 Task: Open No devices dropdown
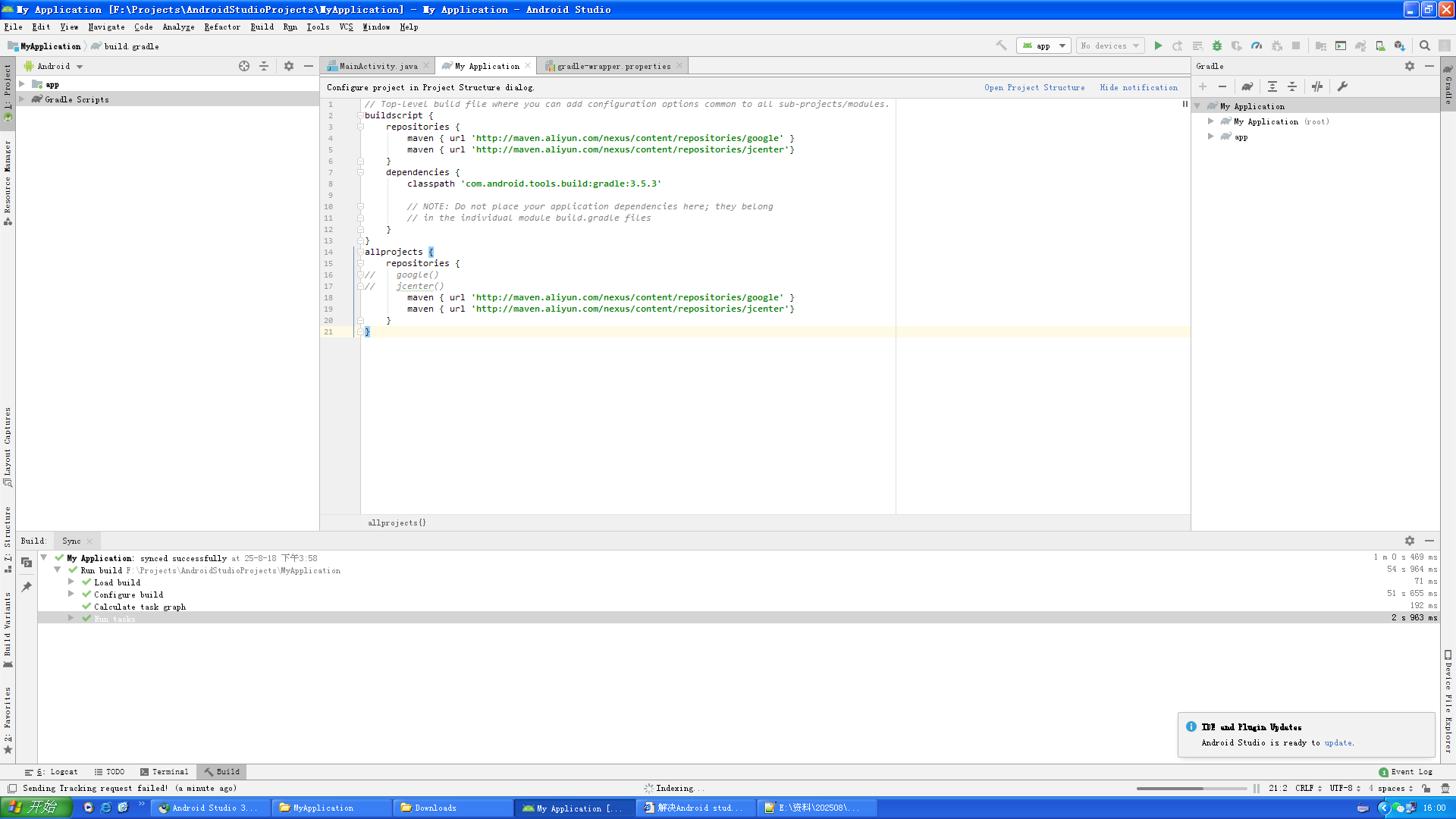[1110, 45]
